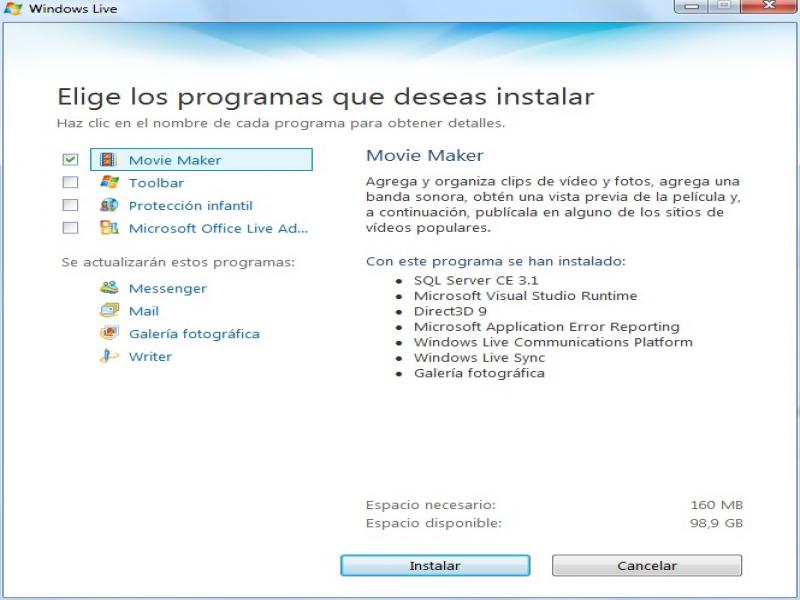Image resolution: width=800 pixels, height=600 pixels.
Task: Click the Galería fotográfica link under the updates list
Action: [x=194, y=334]
